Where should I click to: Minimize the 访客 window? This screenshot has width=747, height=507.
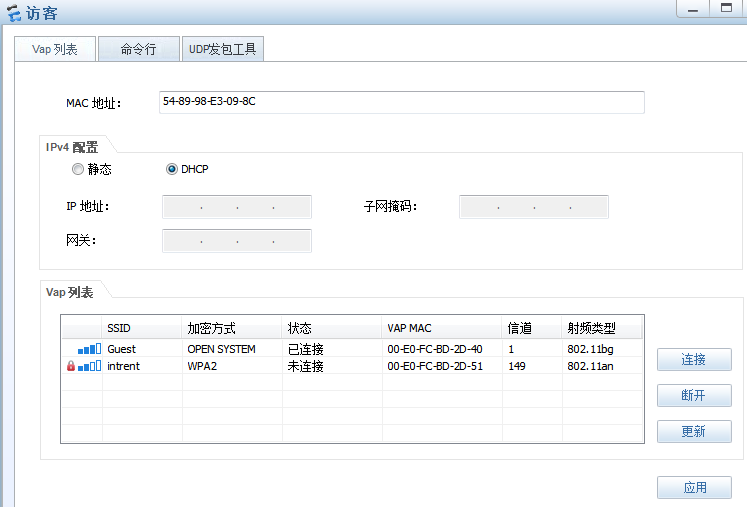coord(693,9)
